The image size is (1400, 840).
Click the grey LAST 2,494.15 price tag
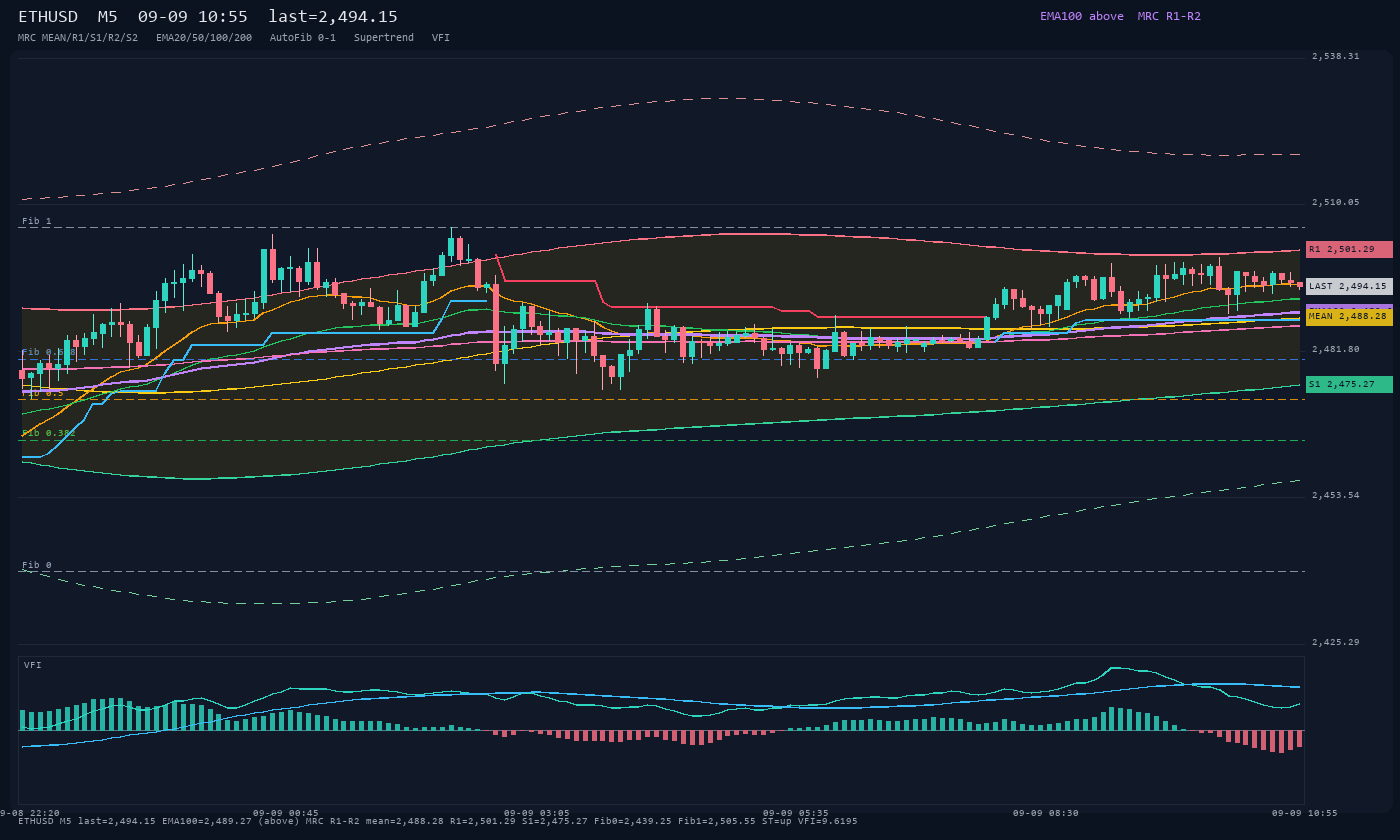tap(1349, 286)
